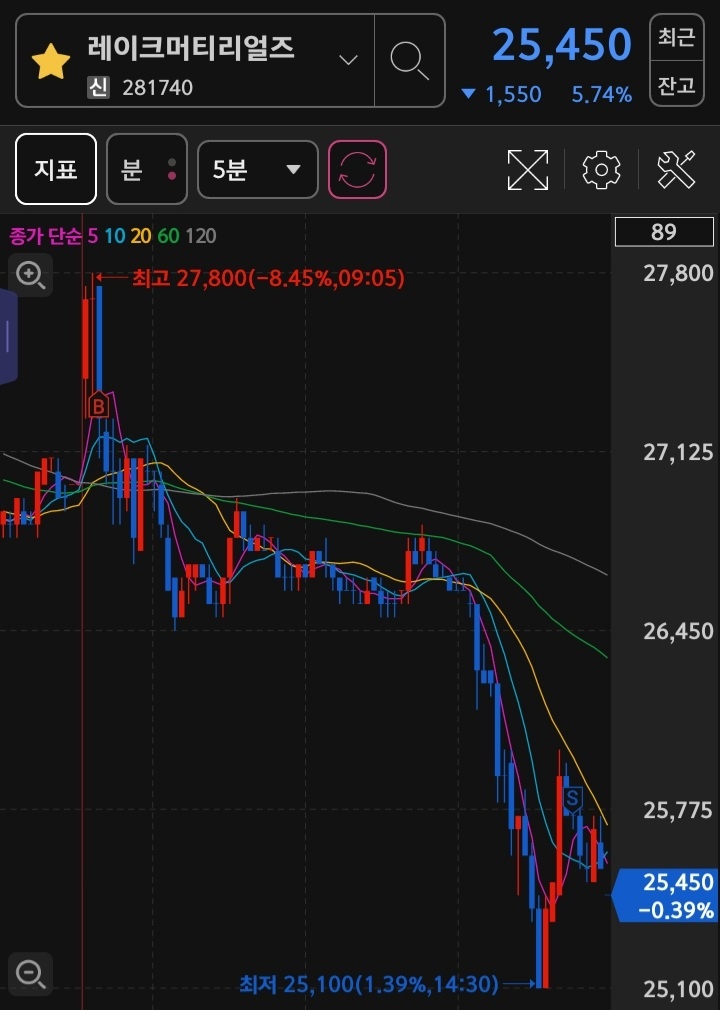Click the B buy marker
720x1010 pixels.
point(99,405)
